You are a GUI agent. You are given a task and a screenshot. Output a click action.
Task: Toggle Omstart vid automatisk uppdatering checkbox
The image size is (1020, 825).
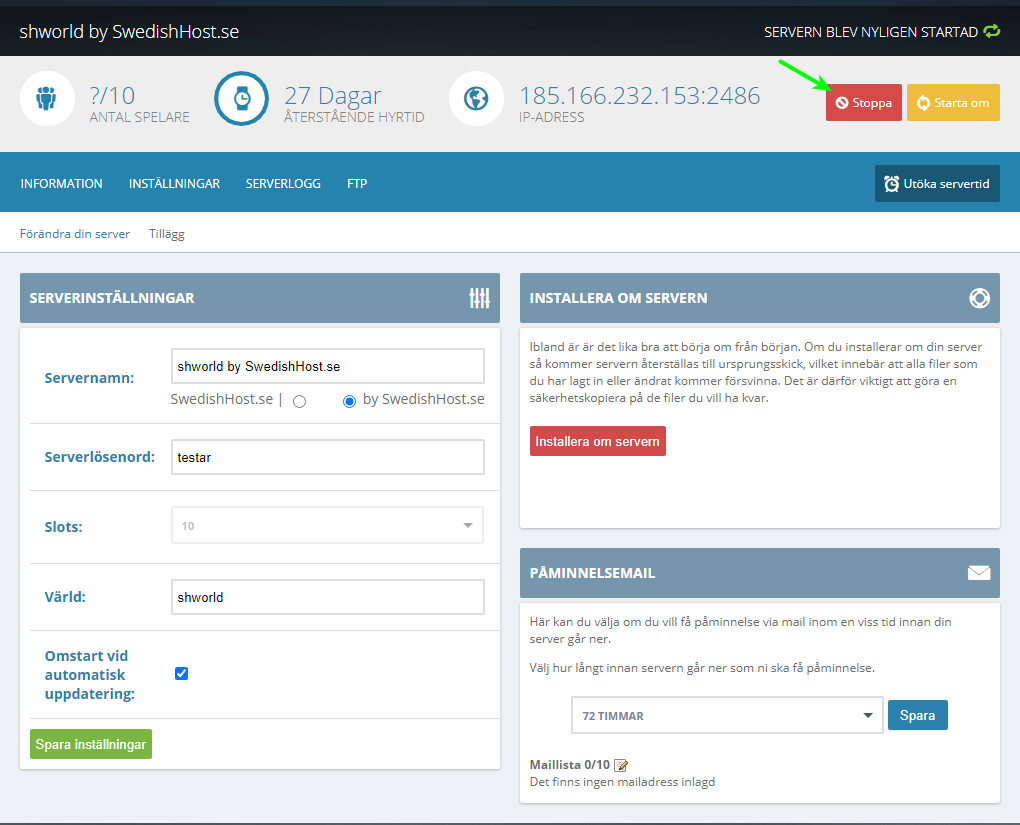tap(181, 673)
